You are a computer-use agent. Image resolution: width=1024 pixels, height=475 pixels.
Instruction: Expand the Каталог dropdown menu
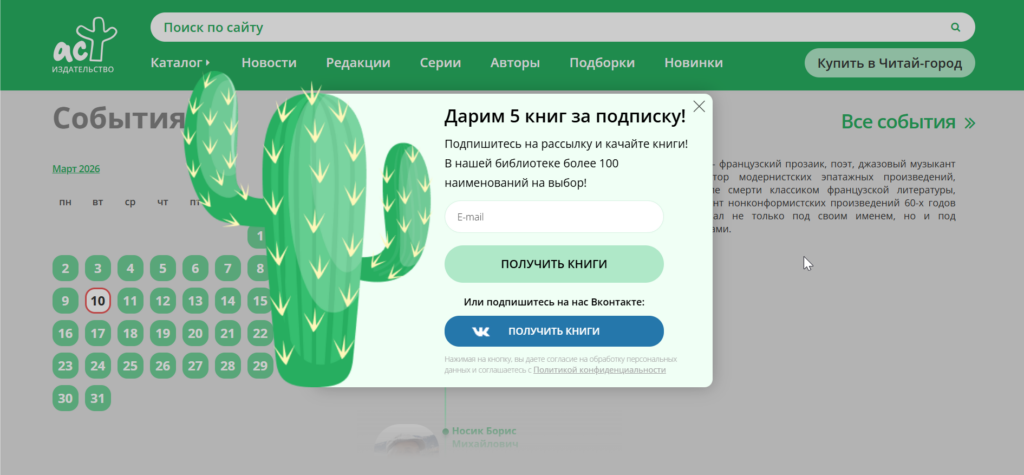coord(180,63)
